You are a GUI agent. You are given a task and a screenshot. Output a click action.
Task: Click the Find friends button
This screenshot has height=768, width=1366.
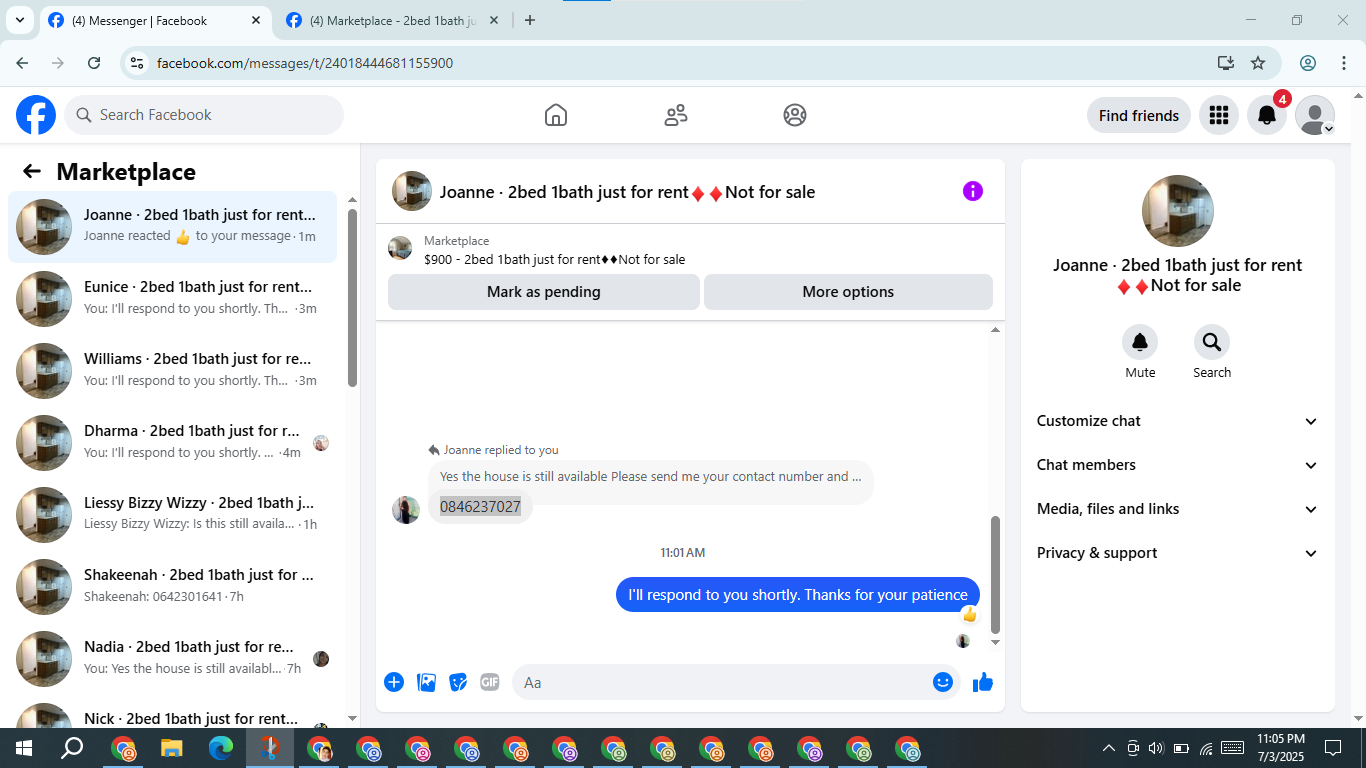pyautogui.click(x=1139, y=115)
